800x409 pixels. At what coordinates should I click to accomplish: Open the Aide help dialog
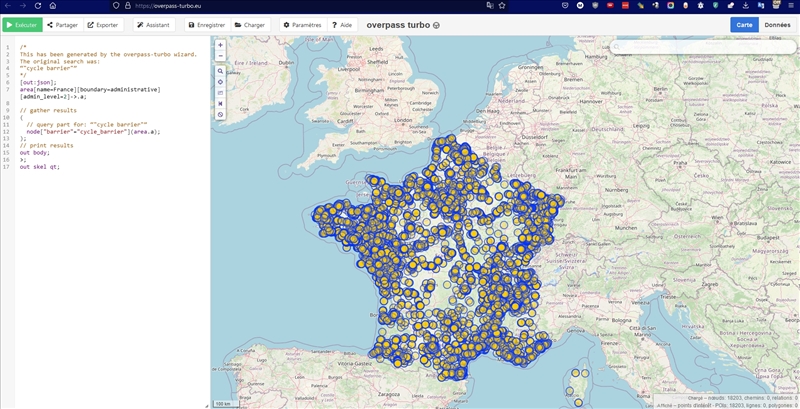point(342,24)
